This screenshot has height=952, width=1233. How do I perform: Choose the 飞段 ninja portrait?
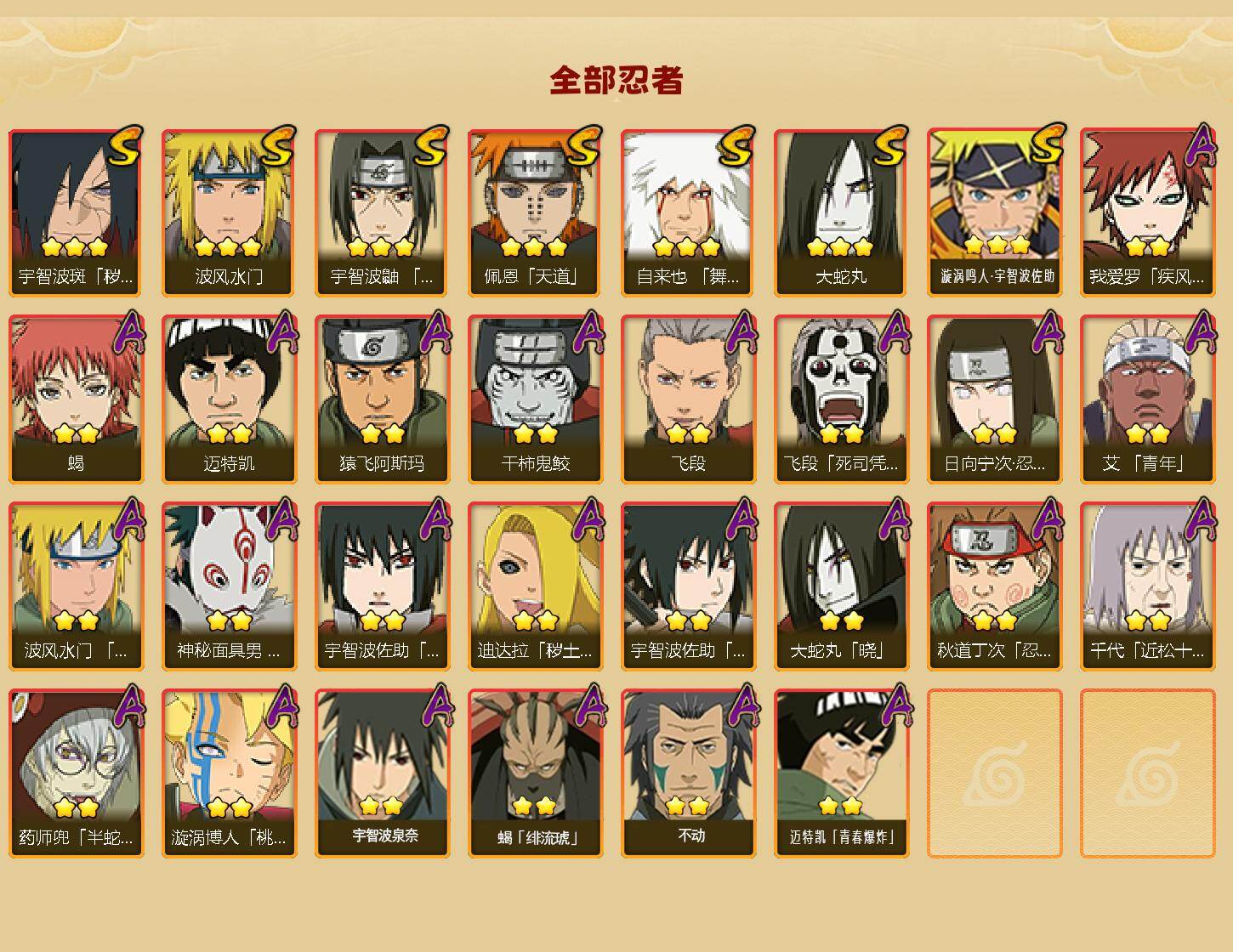tap(688, 399)
